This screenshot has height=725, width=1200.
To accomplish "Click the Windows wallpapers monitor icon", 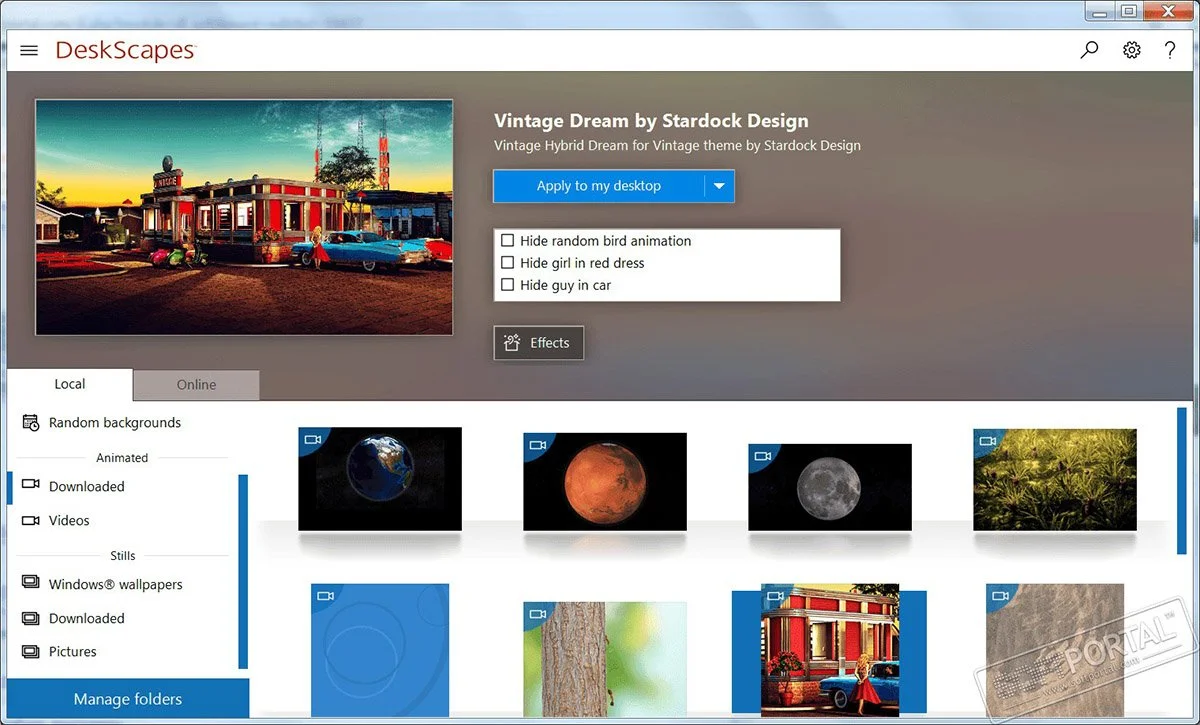I will tap(30, 584).
